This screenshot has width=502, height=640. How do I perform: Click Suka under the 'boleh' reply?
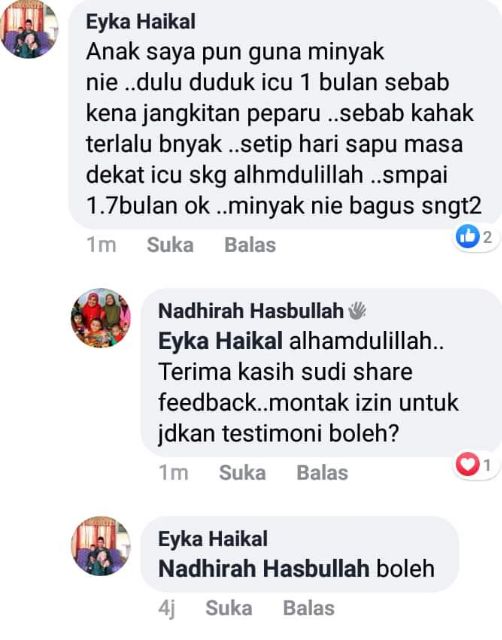(229, 608)
